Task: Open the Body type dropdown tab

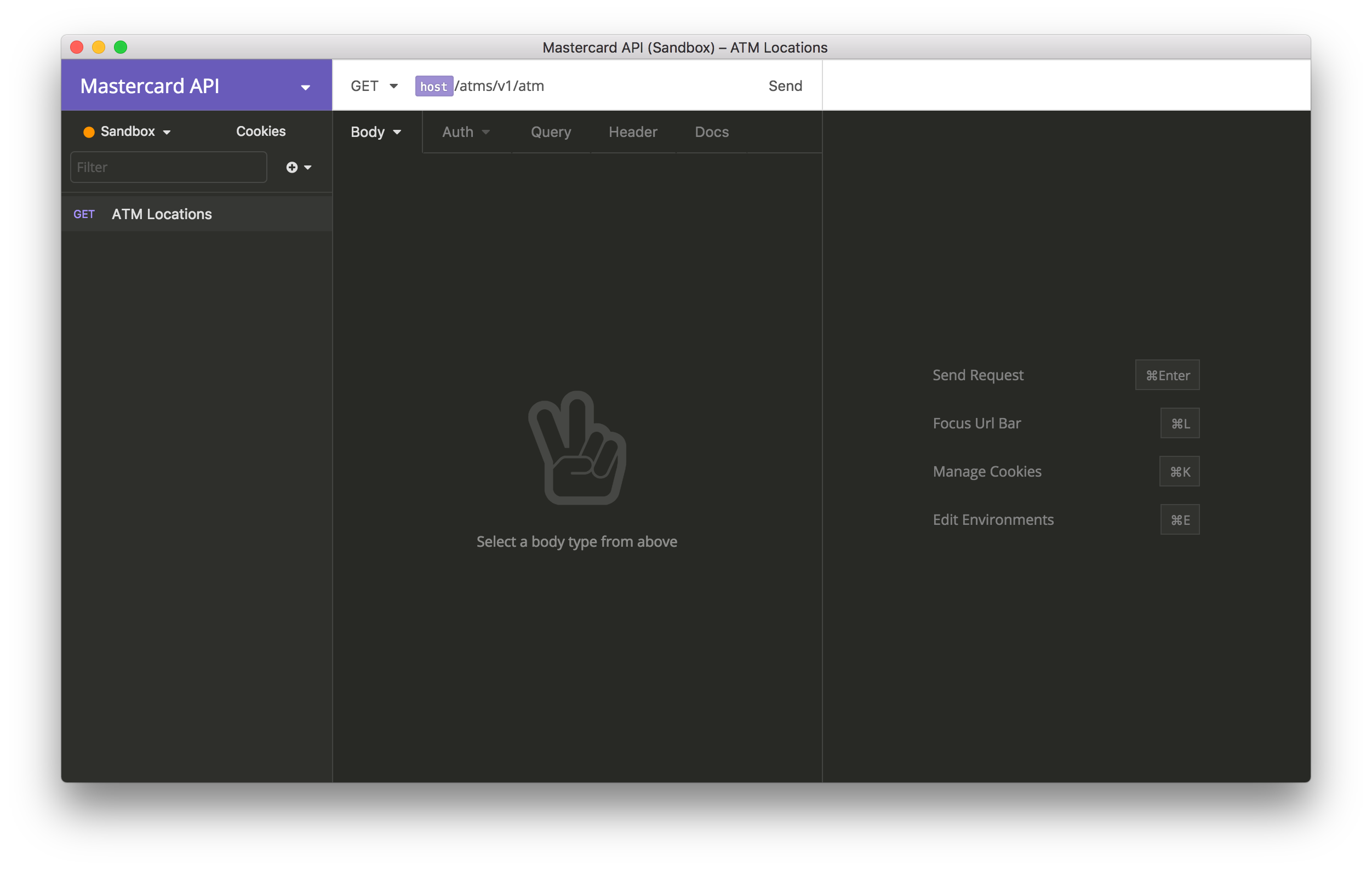Action: point(376,131)
